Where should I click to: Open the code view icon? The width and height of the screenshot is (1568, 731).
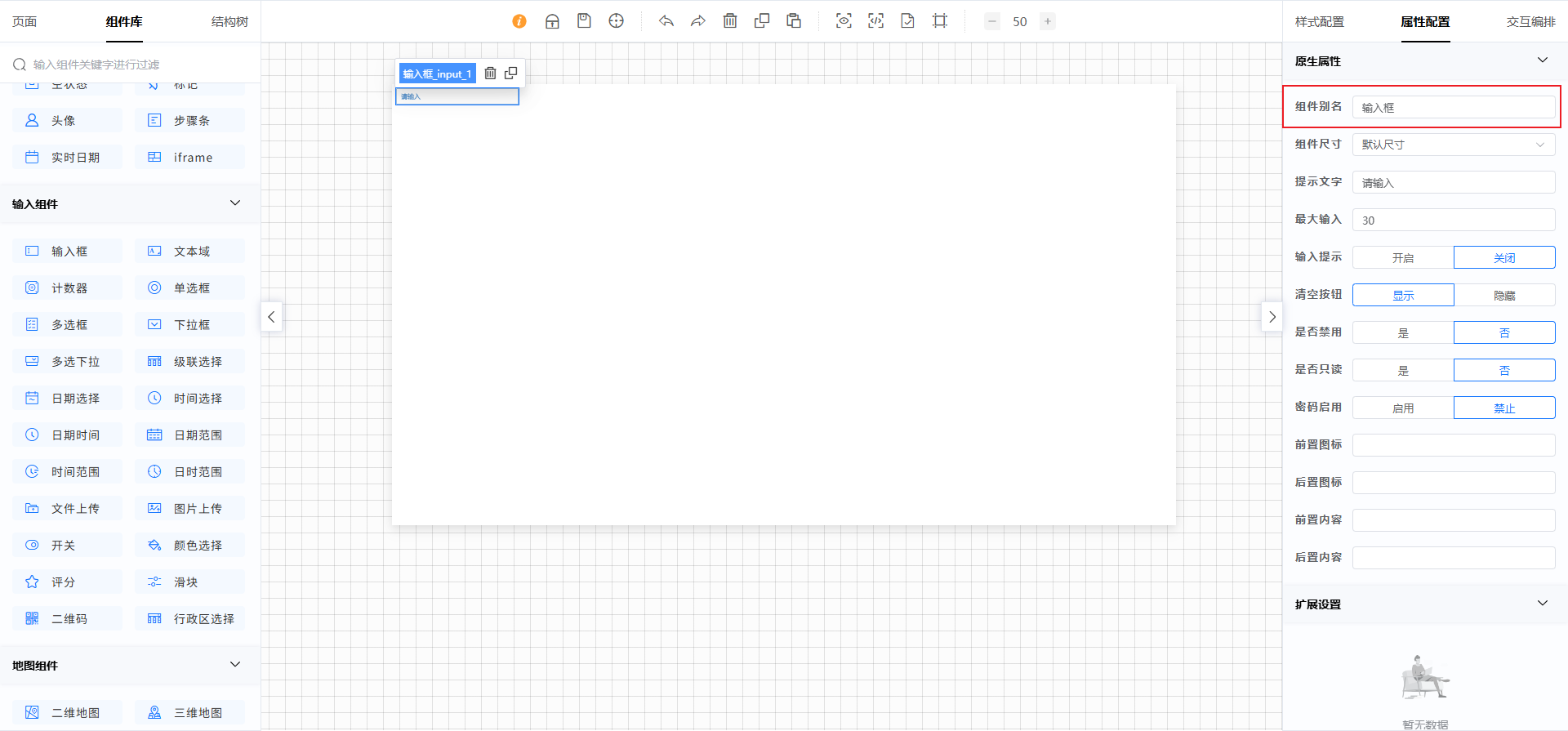tap(875, 21)
